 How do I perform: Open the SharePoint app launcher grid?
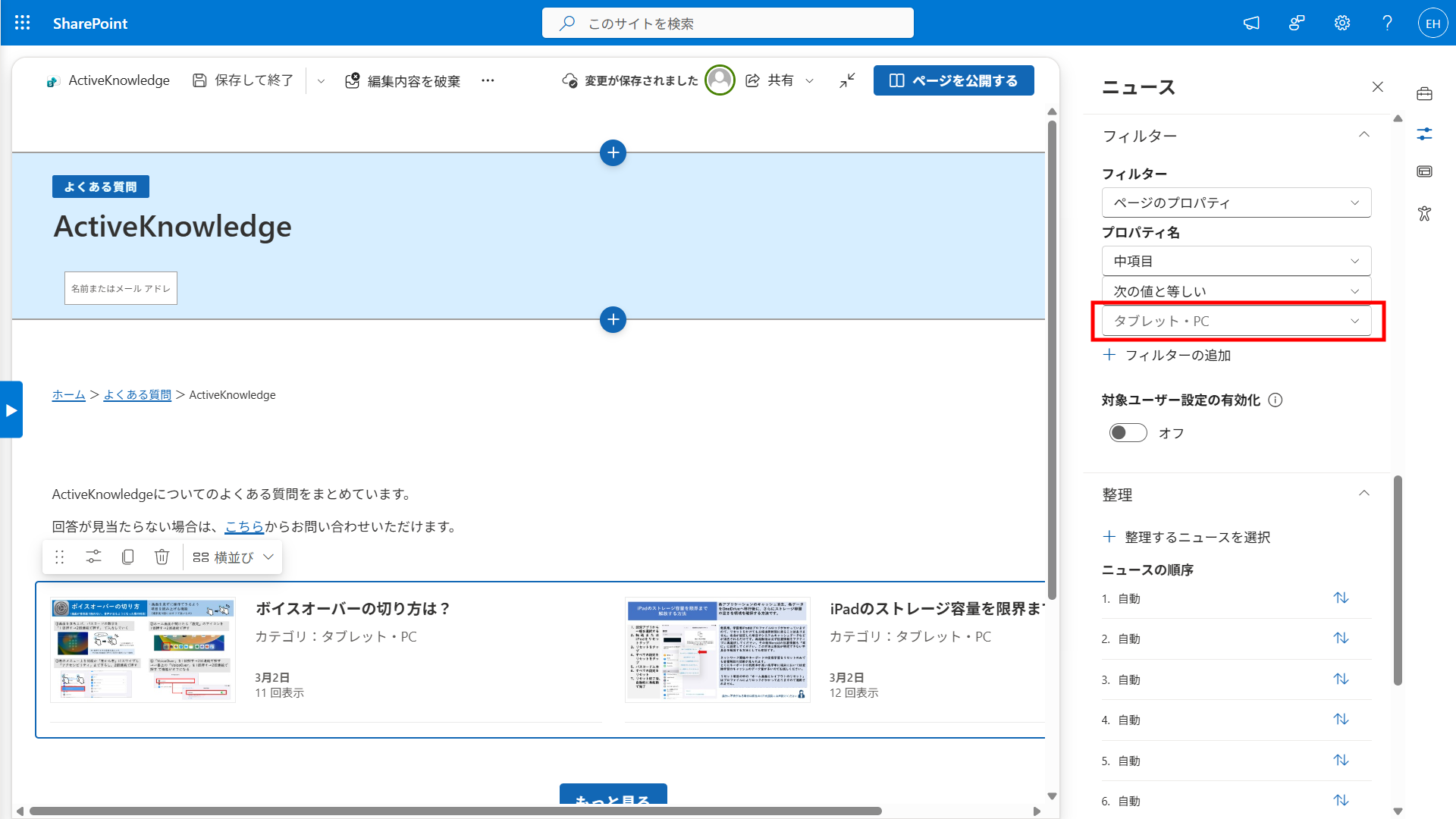tap(23, 23)
